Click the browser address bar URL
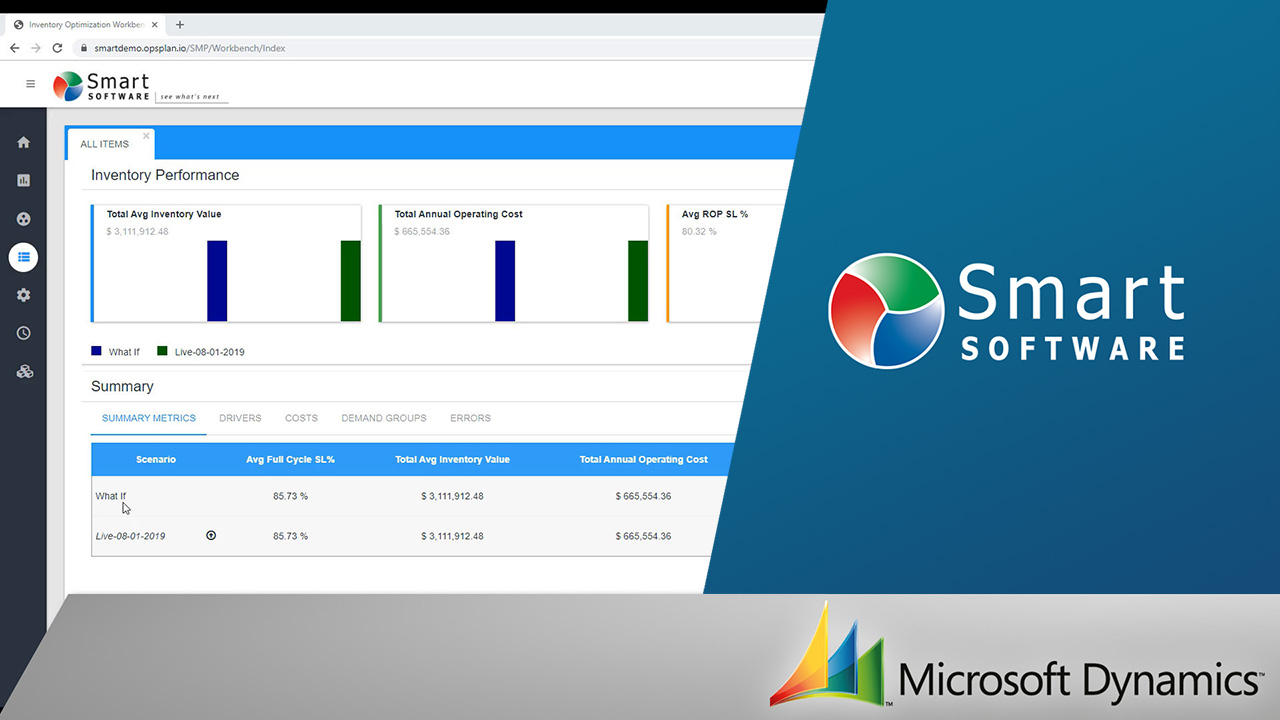This screenshot has height=720, width=1280. point(189,48)
